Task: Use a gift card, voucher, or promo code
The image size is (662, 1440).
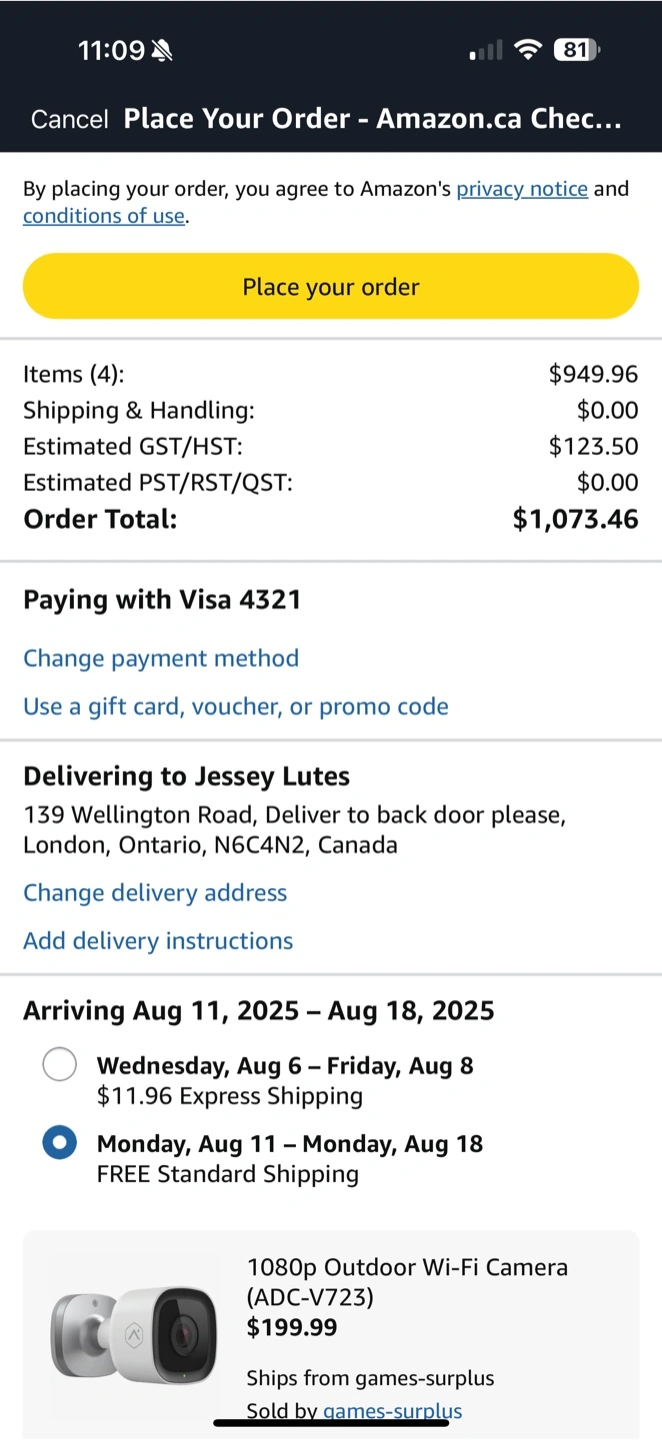Action: tap(236, 707)
